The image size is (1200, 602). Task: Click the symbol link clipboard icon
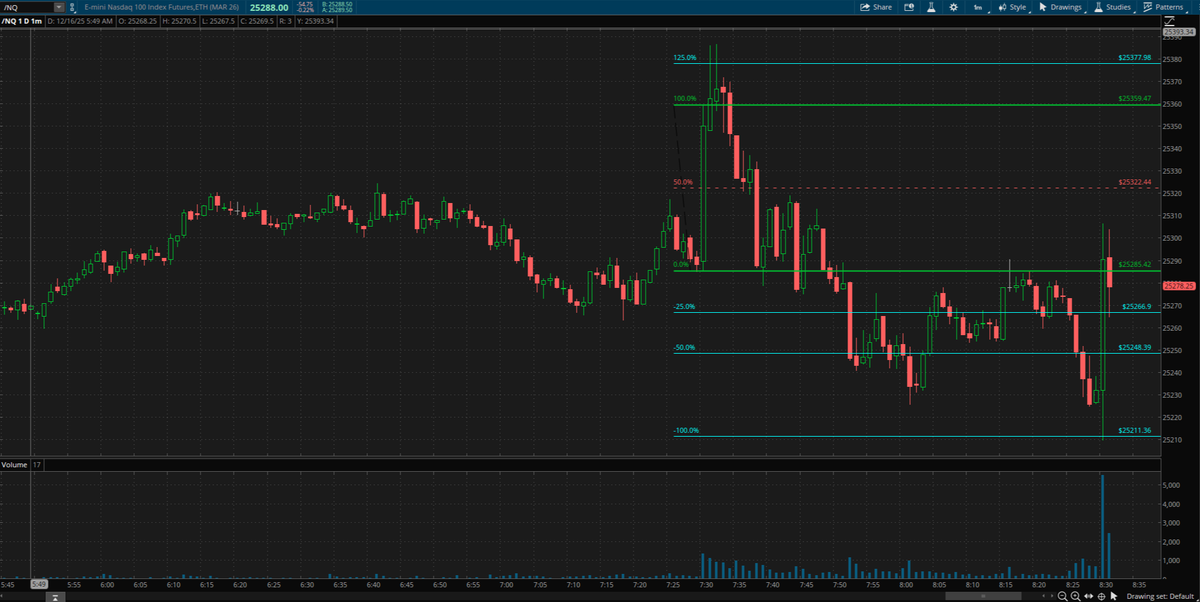[72, 8]
